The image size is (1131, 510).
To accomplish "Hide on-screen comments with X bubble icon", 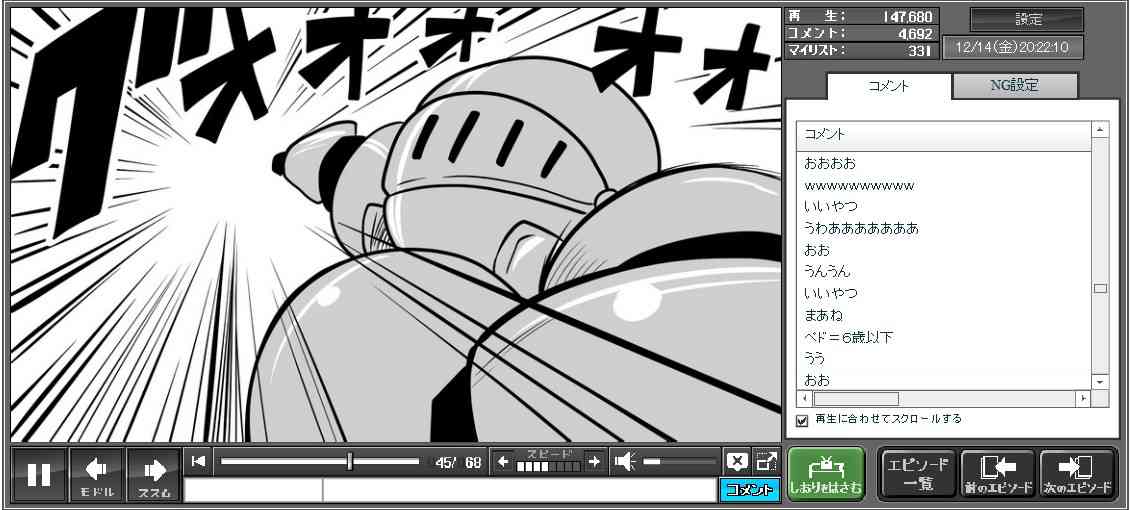I will [x=737, y=461].
